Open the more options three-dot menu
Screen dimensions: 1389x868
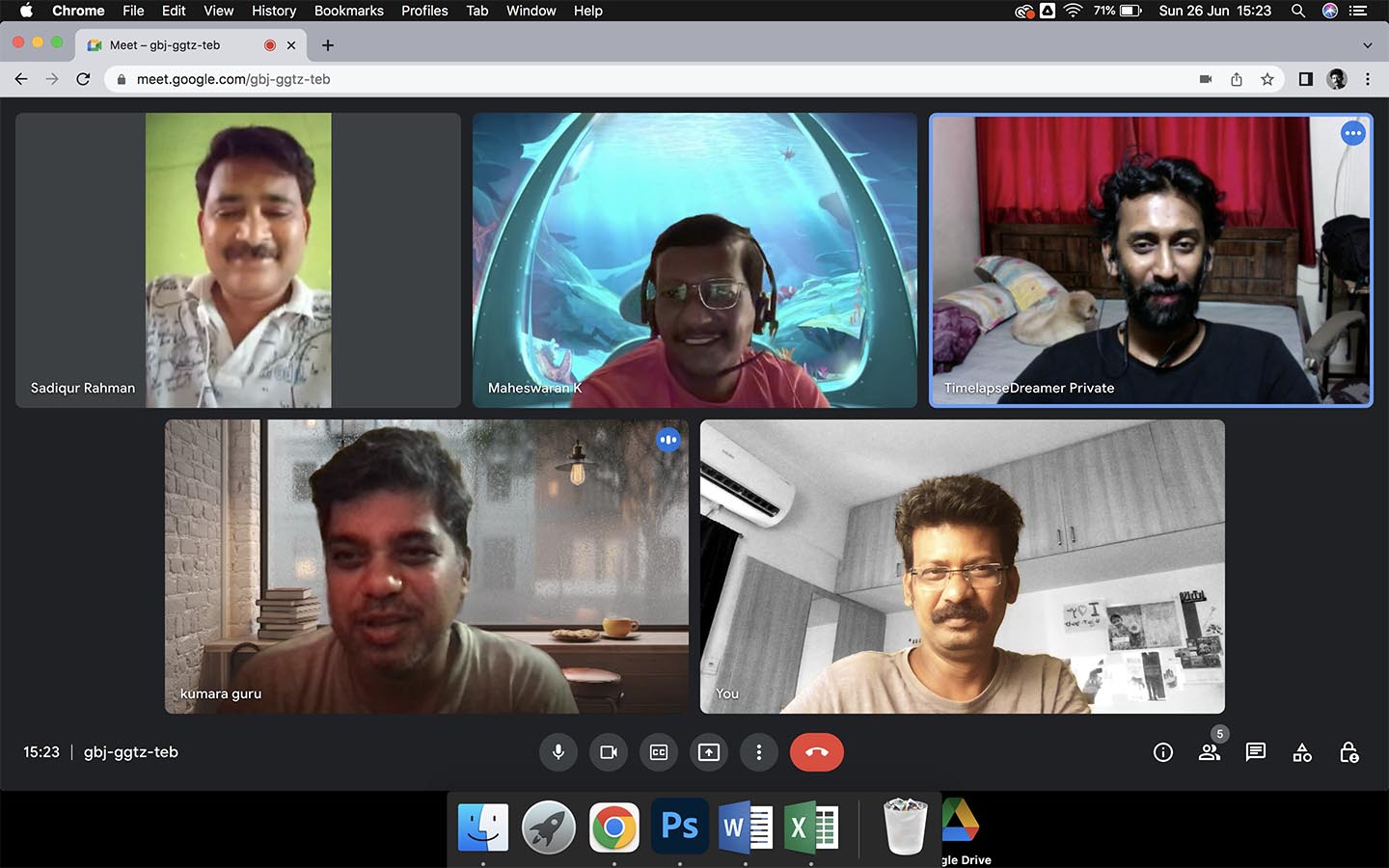pos(759,752)
